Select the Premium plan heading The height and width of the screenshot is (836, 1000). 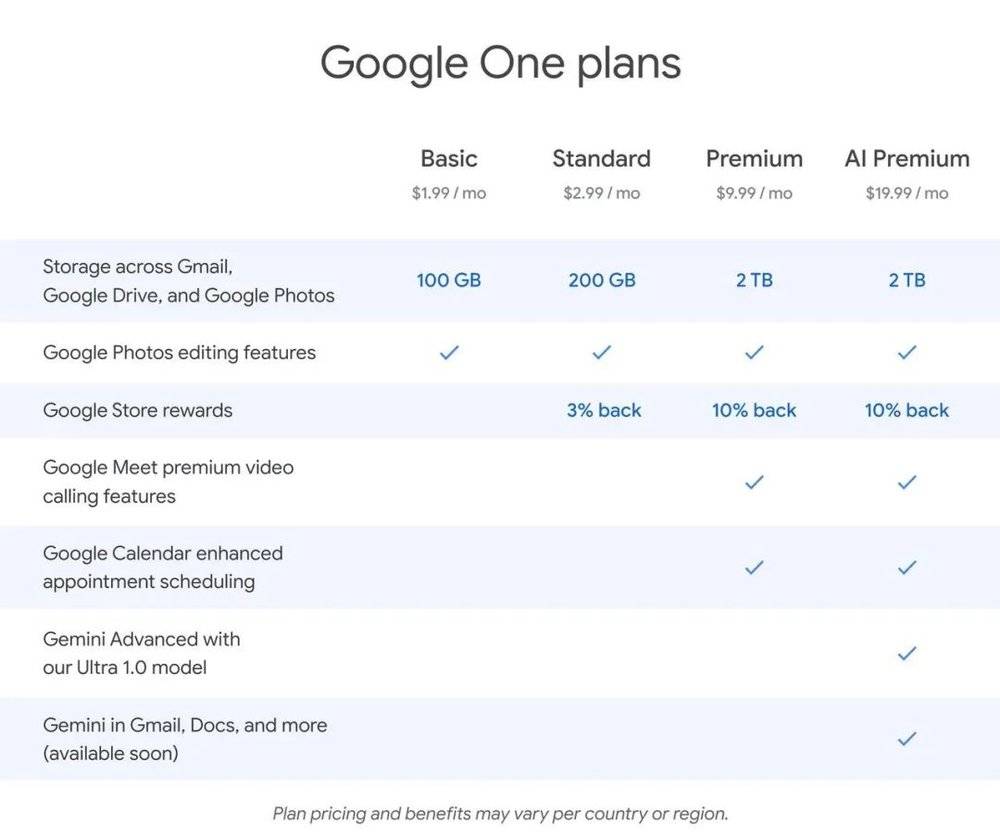[x=754, y=159]
